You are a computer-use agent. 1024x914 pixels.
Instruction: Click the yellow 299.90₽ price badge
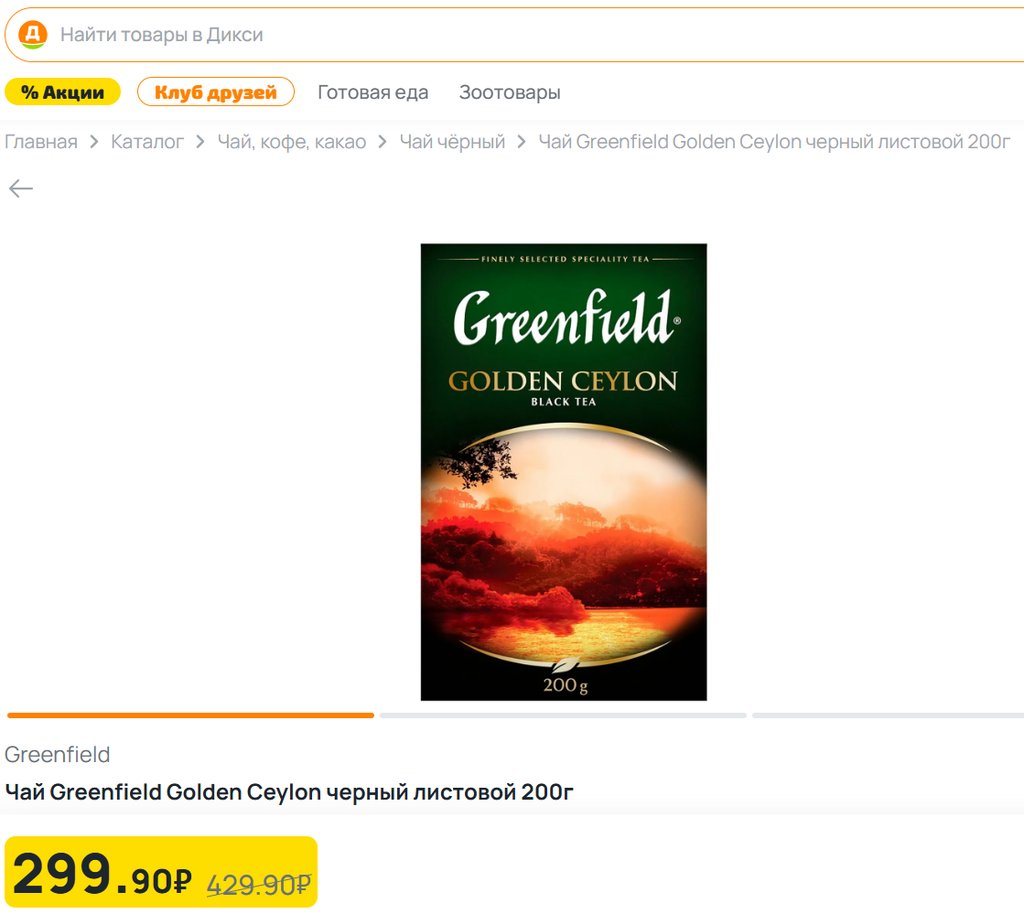point(161,872)
